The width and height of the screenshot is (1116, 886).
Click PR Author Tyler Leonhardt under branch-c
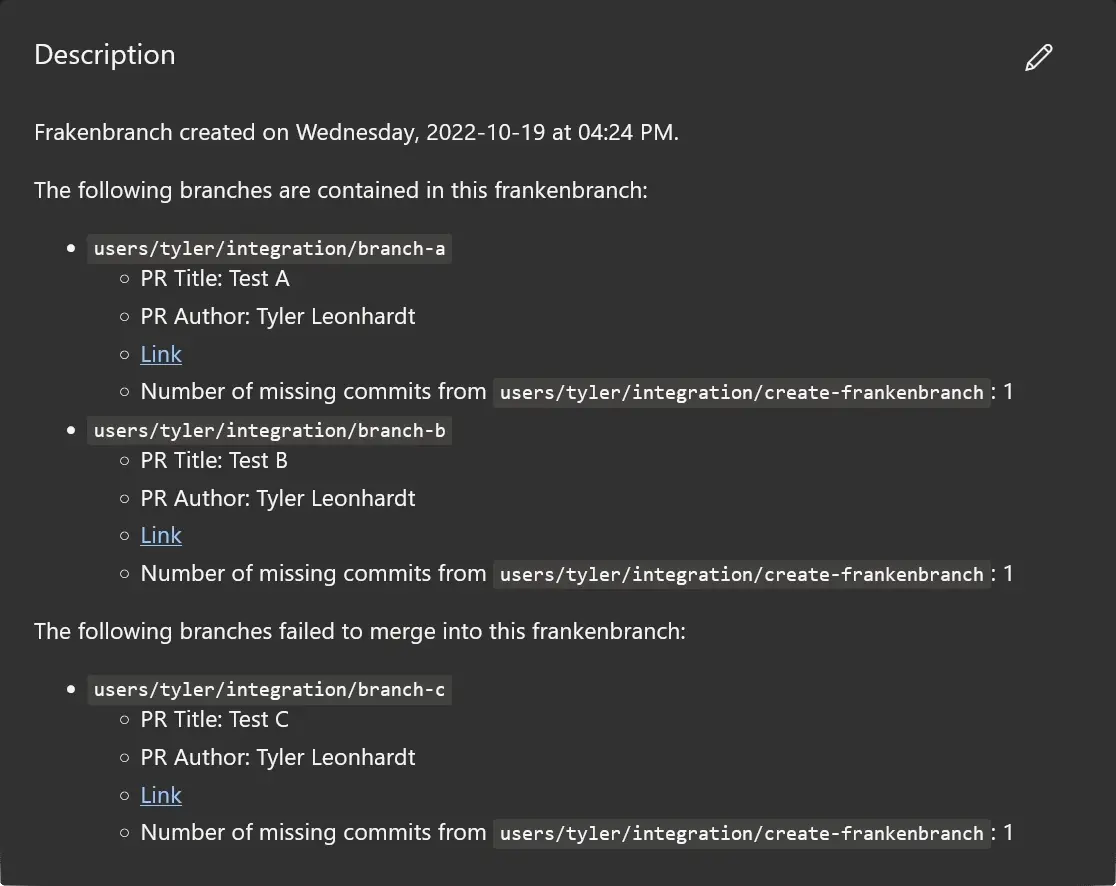(x=278, y=757)
